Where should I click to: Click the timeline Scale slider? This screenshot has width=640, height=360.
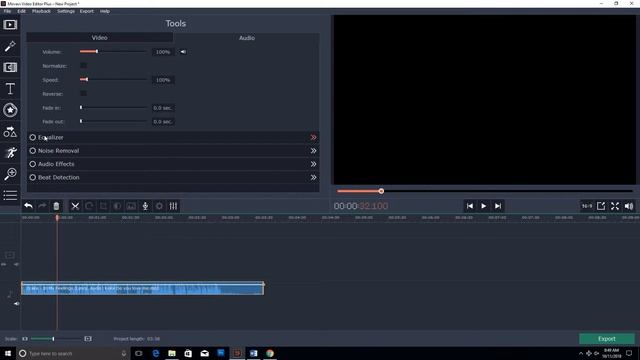pyautogui.click(x=56, y=339)
